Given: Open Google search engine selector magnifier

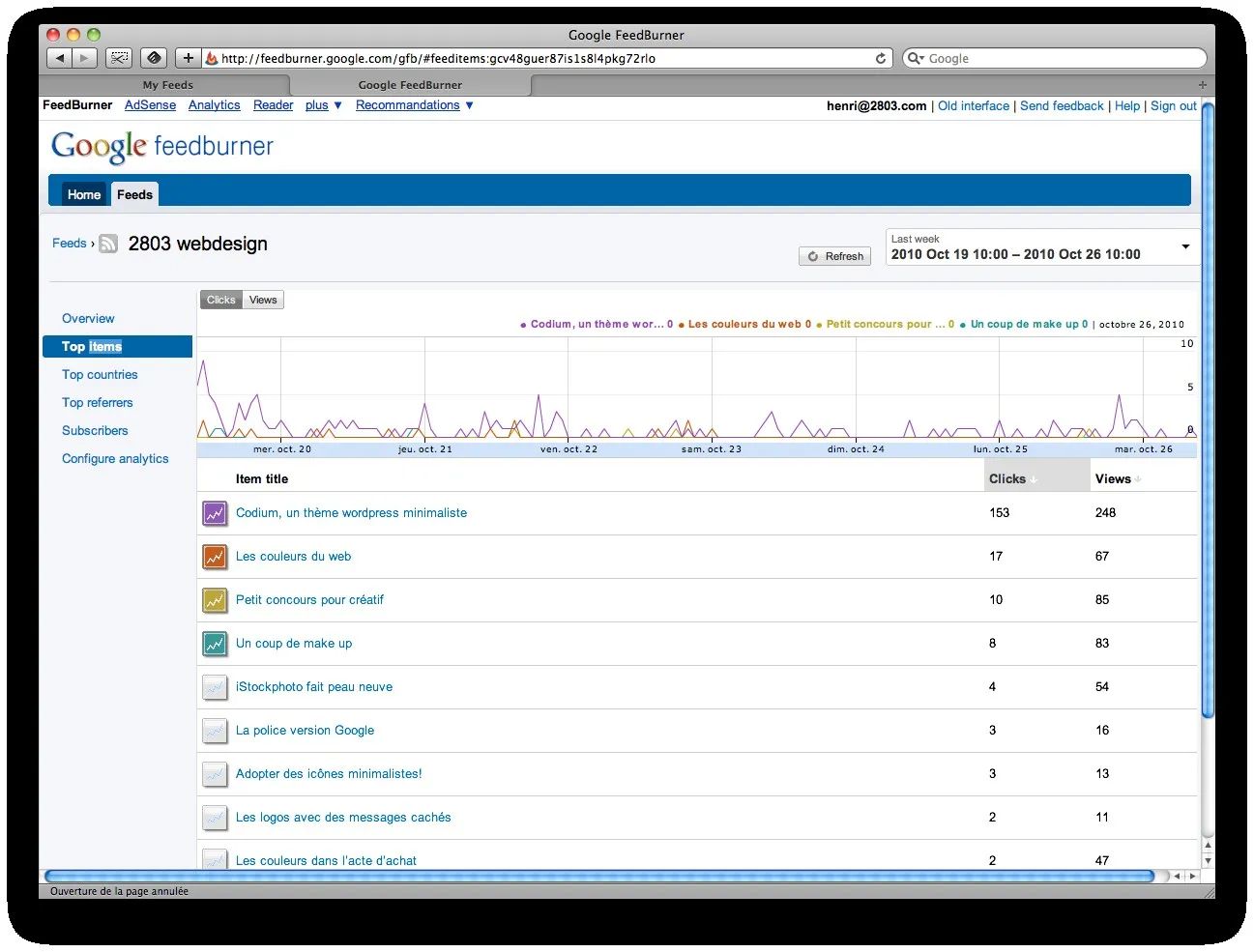Looking at the screenshot, I should click(x=915, y=58).
